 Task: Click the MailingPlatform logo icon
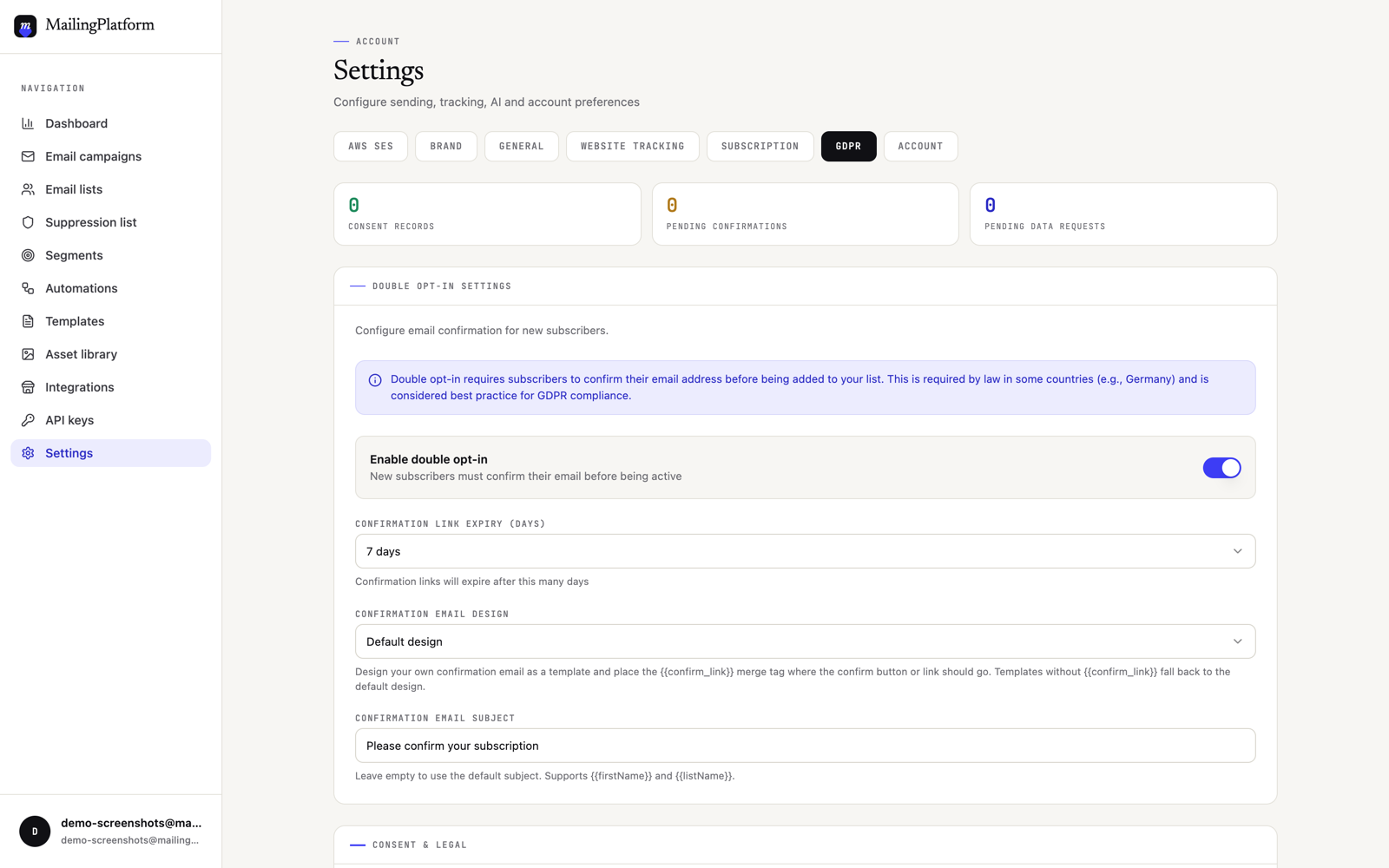25,26
